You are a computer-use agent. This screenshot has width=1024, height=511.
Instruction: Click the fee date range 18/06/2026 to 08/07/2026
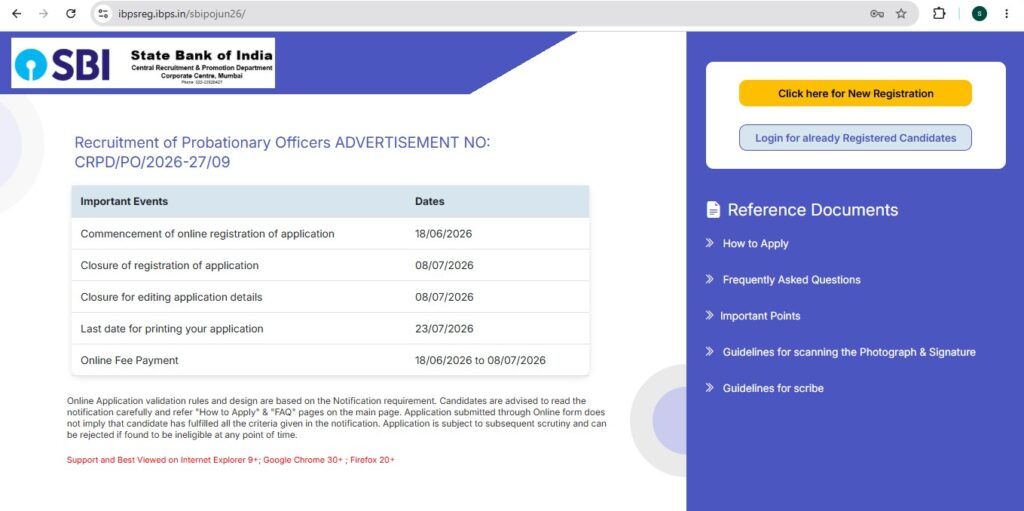(480, 360)
